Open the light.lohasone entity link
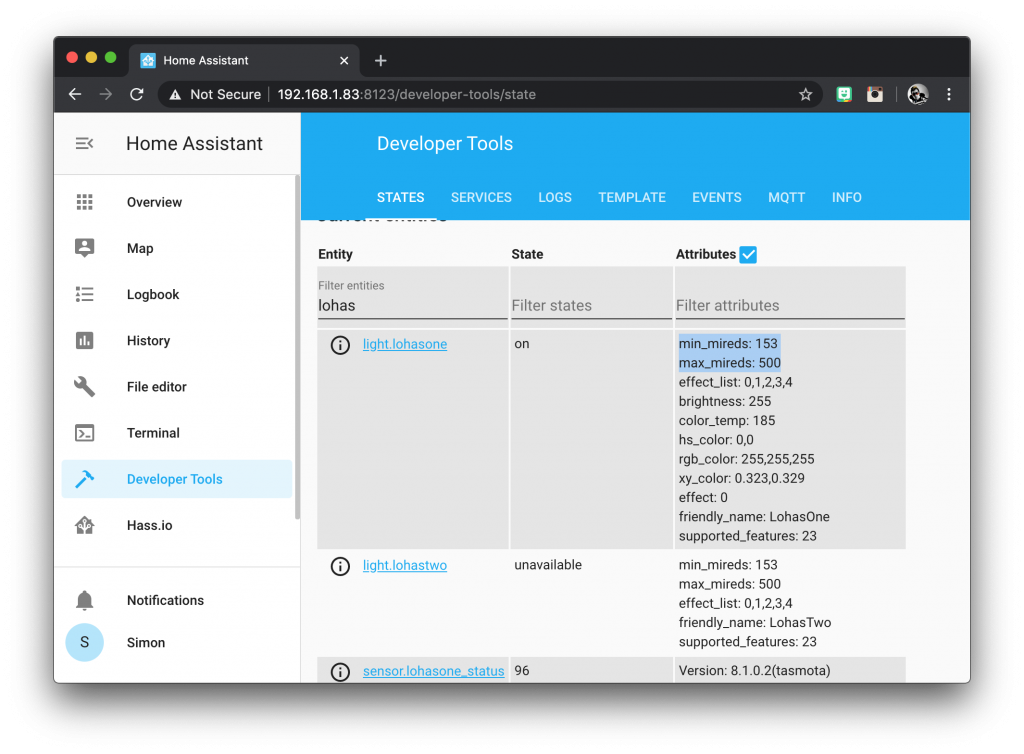Image resolution: width=1024 pixels, height=754 pixels. (x=405, y=344)
